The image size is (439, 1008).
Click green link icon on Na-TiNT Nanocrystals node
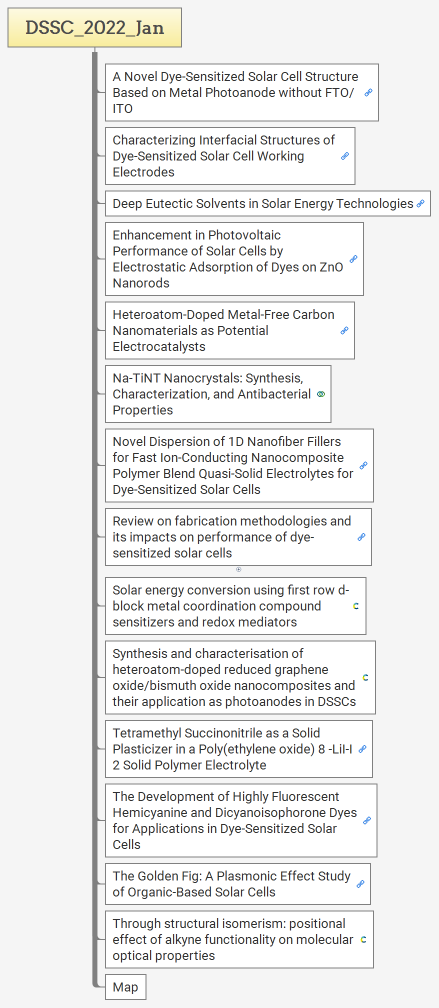321,394
